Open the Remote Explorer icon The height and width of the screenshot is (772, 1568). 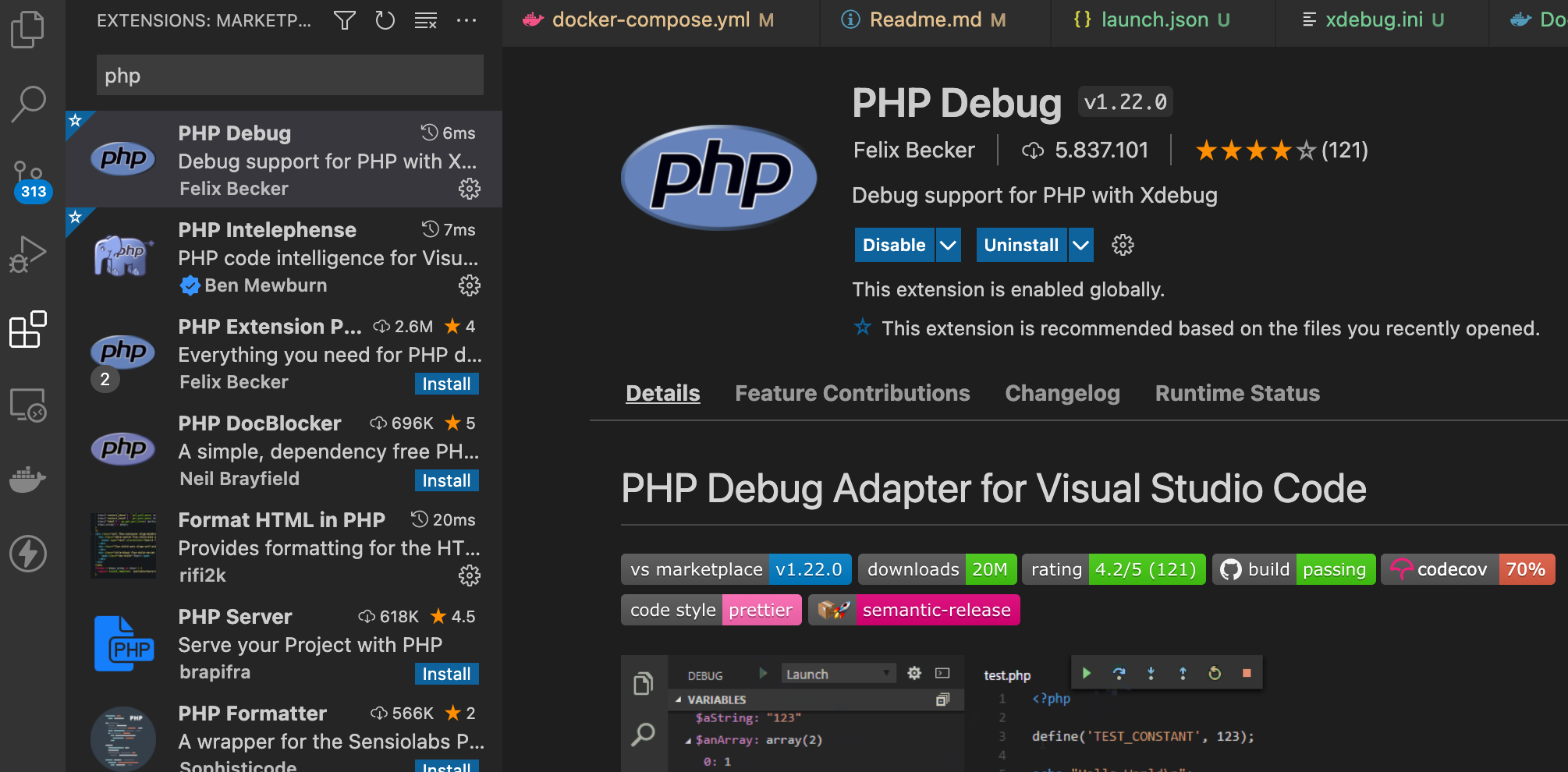click(x=28, y=405)
